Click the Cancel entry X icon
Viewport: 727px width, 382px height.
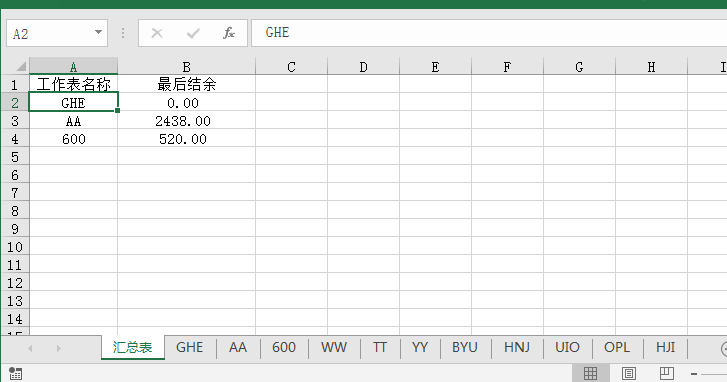pos(157,33)
